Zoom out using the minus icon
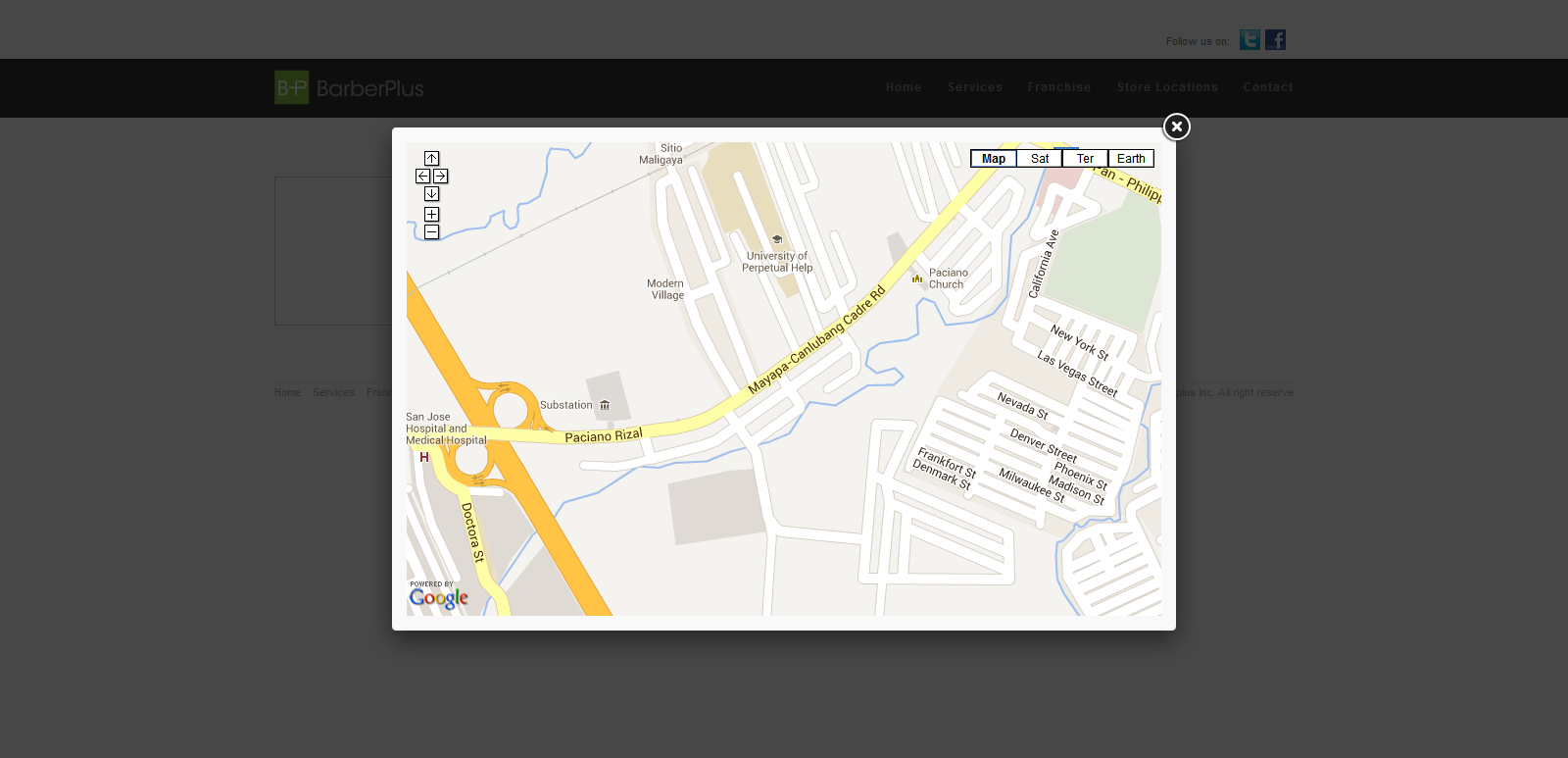 431,232
